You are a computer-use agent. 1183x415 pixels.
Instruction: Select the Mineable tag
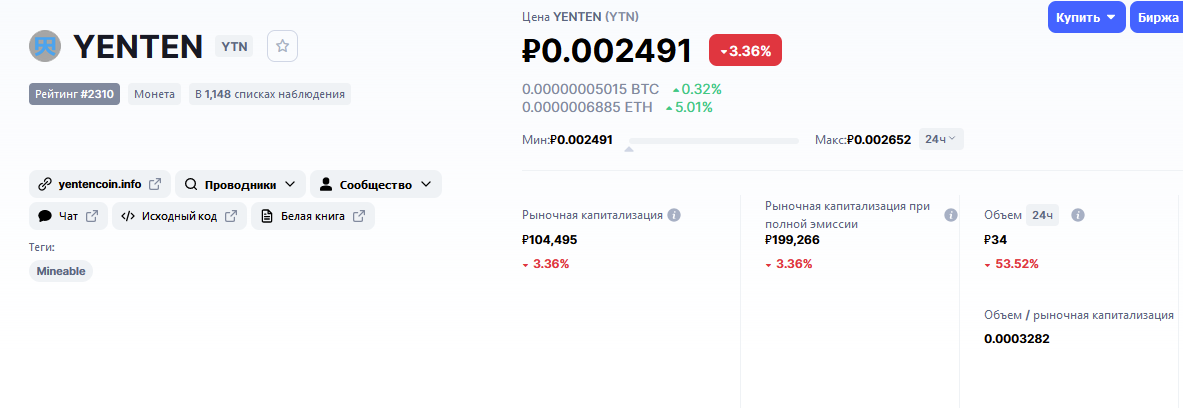pyautogui.click(x=61, y=271)
